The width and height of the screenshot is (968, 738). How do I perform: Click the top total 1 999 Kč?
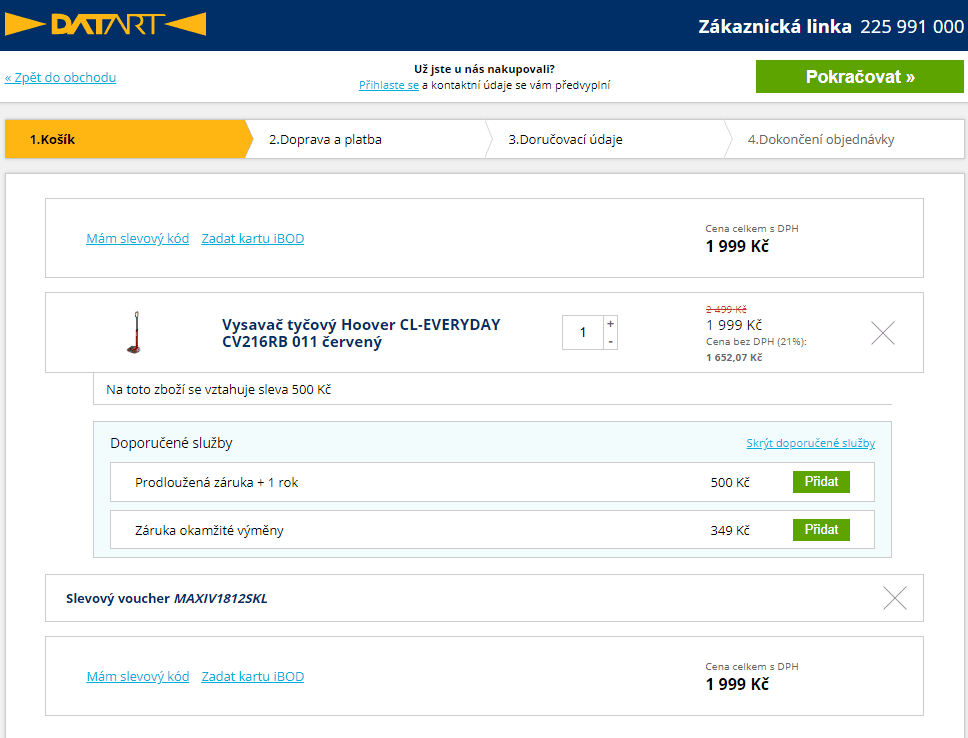737,246
